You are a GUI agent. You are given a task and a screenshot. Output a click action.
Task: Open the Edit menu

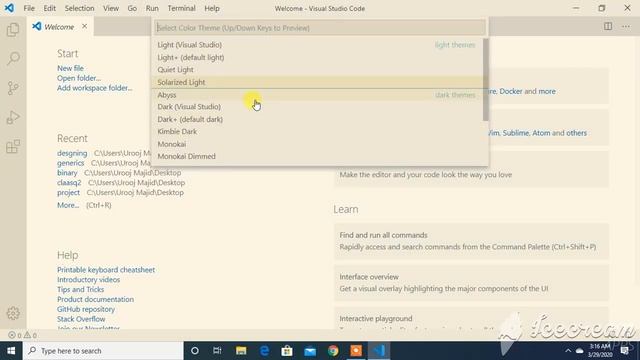click(x=49, y=8)
